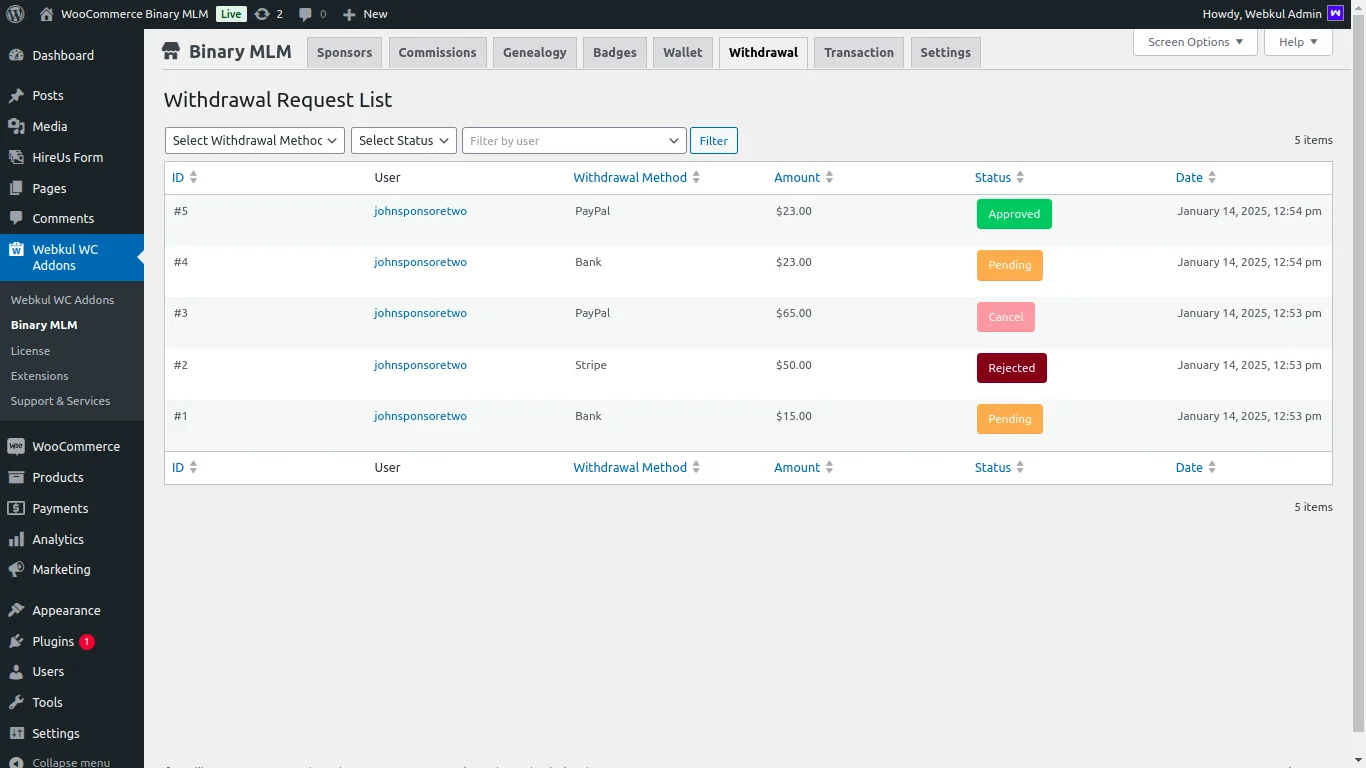Sort by Amount column header
This screenshot has width=1366, height=768.
click(797, 177)
